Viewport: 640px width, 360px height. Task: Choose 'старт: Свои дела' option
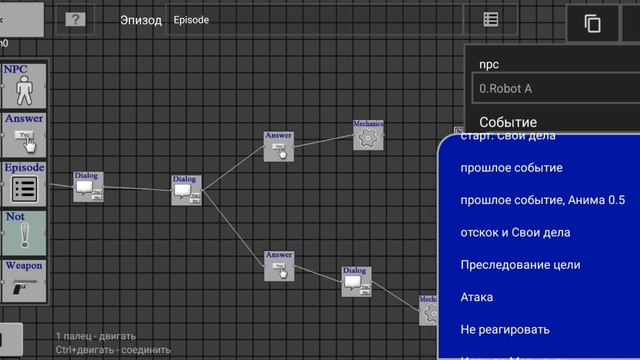click(508, 137)
